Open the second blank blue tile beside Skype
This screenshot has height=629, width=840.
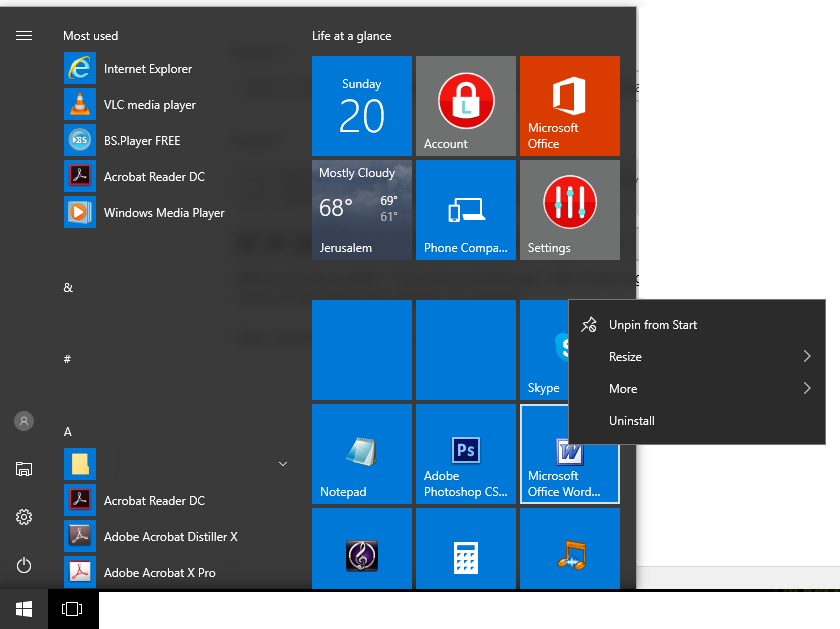[466, 349]
